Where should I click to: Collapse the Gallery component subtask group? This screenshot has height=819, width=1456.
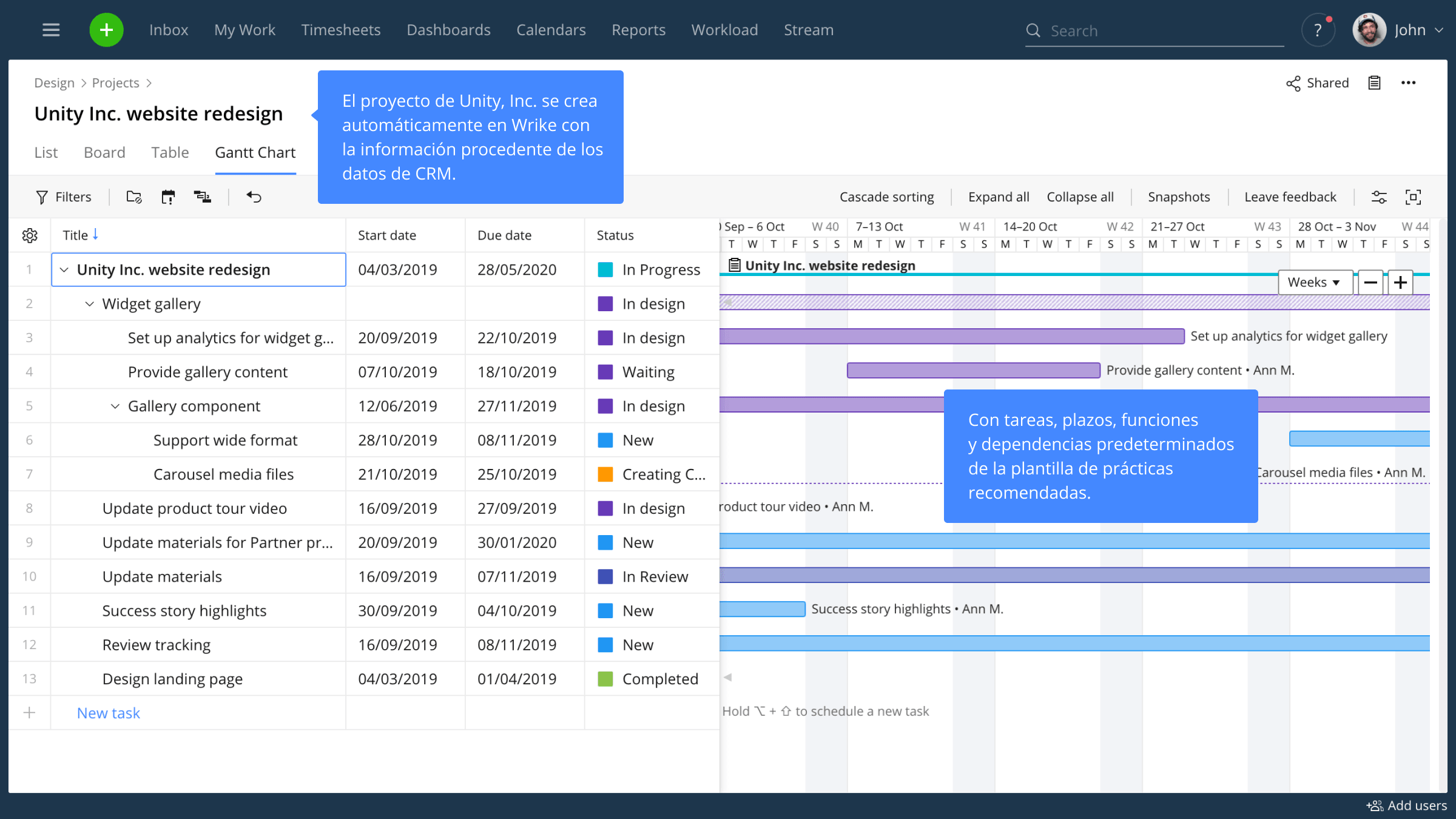click(x=115, y=406)
